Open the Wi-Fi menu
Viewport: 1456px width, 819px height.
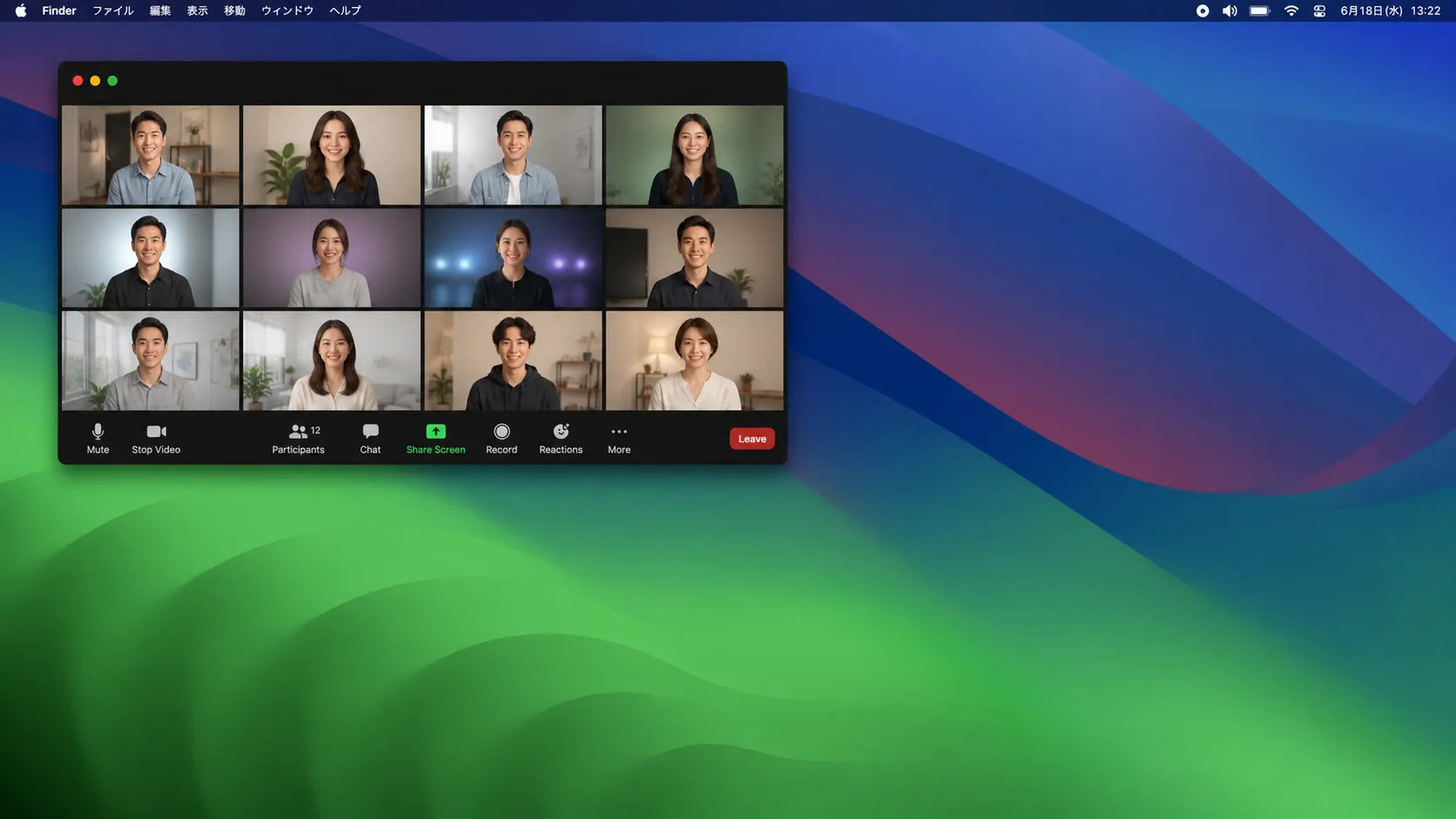[1291, 10]
